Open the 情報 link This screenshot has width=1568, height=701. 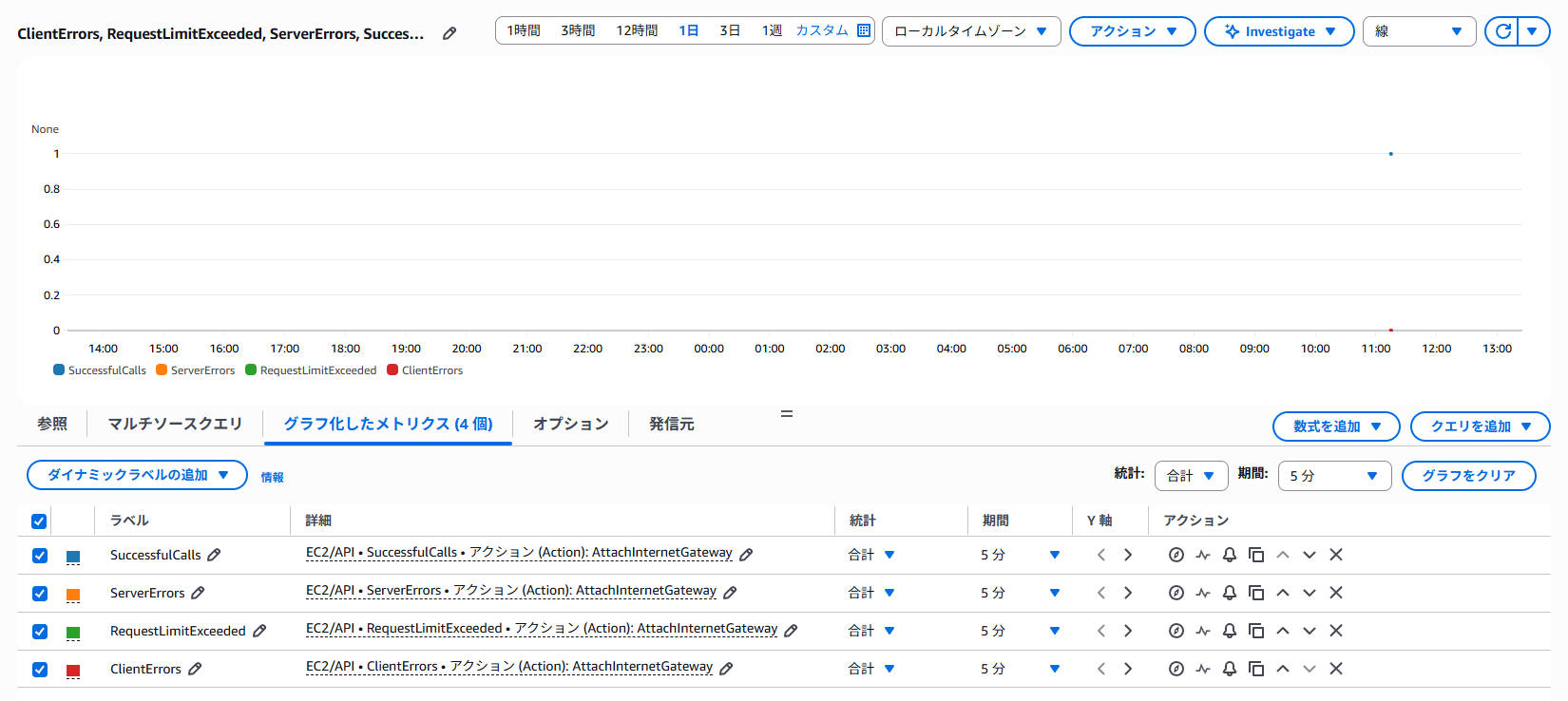pyautogui.click(x=272, y=478)
